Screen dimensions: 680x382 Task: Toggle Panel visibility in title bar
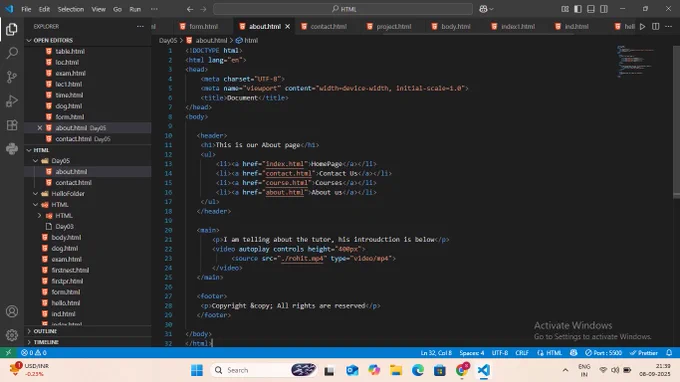tap(591, 9)
